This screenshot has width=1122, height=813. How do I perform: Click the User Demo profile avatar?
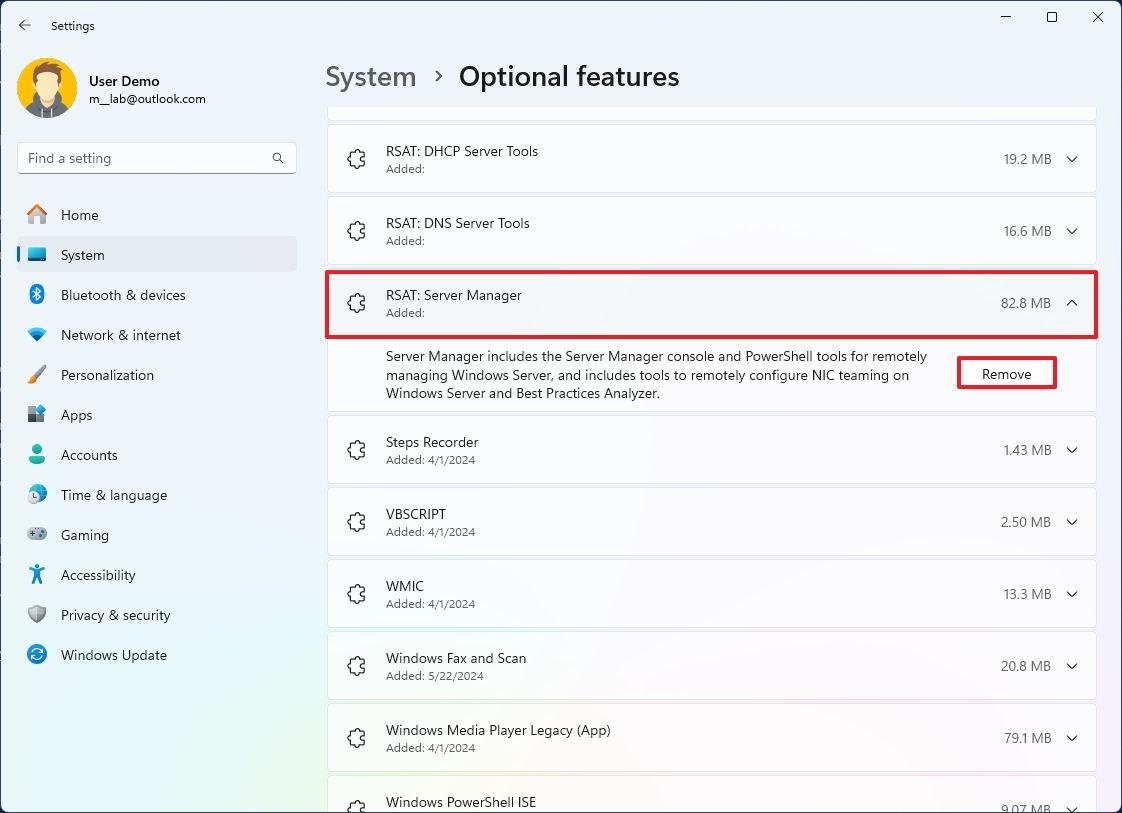tap(47, 88)
